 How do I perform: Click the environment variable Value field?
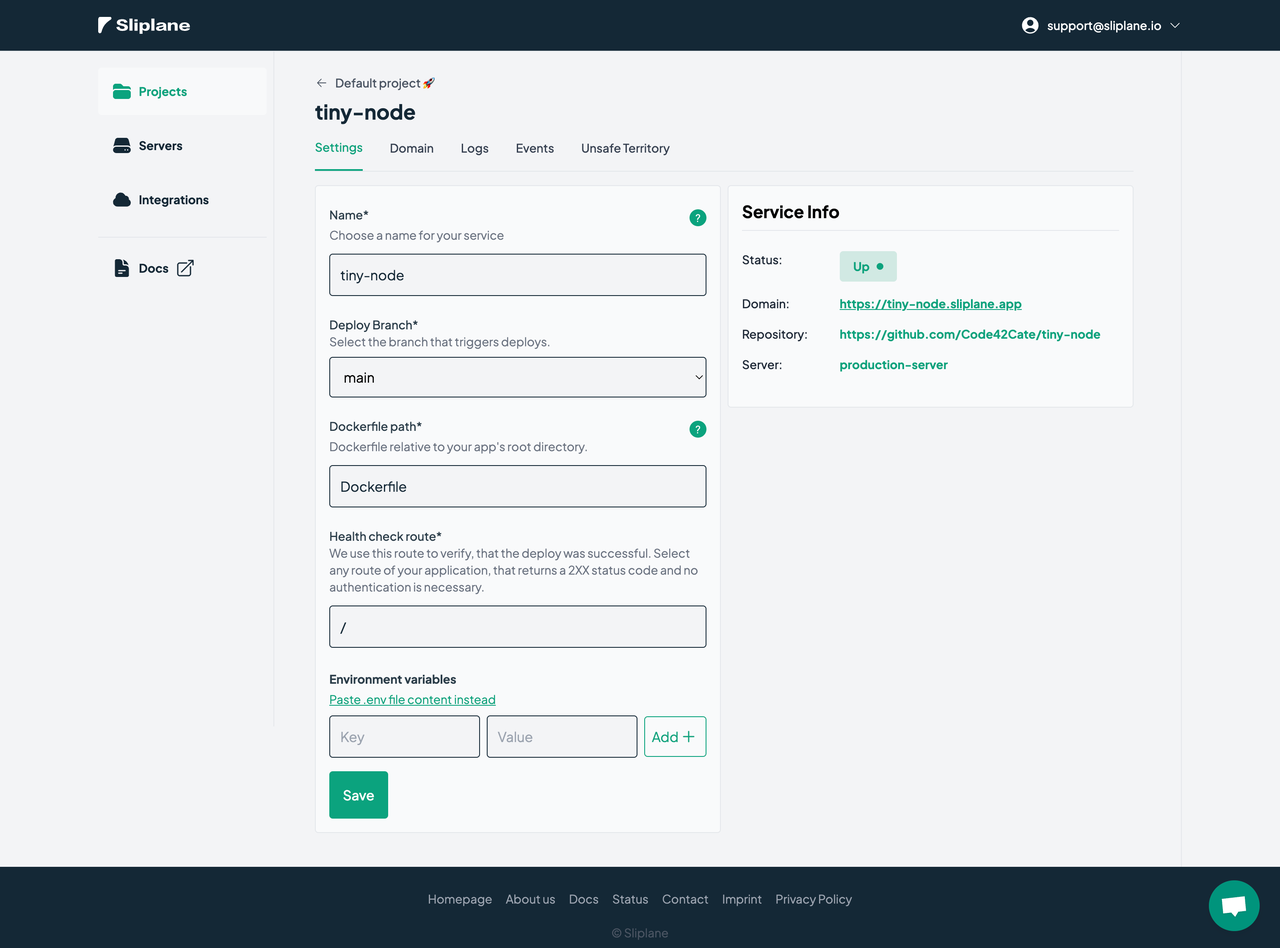[562, 737]
